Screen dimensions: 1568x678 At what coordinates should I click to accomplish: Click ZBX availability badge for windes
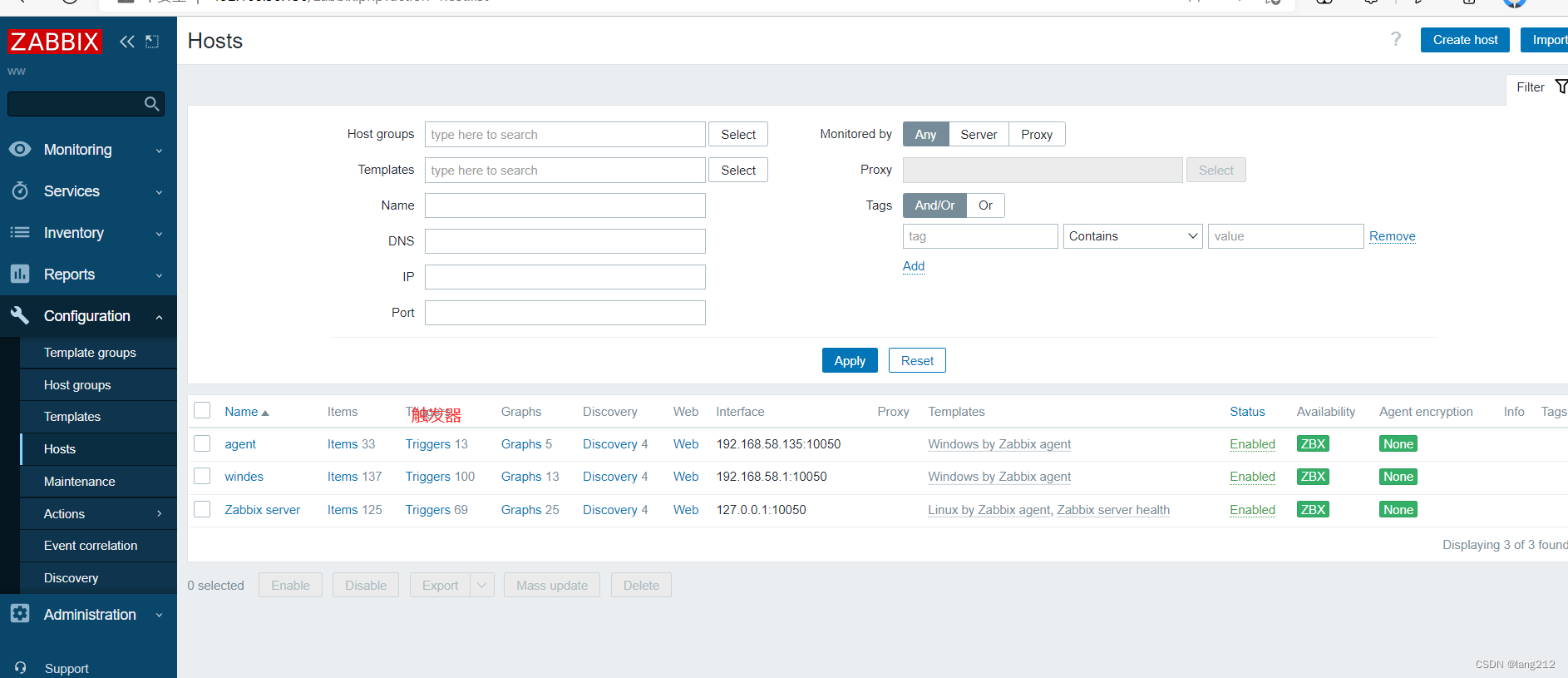(1313, 477)
